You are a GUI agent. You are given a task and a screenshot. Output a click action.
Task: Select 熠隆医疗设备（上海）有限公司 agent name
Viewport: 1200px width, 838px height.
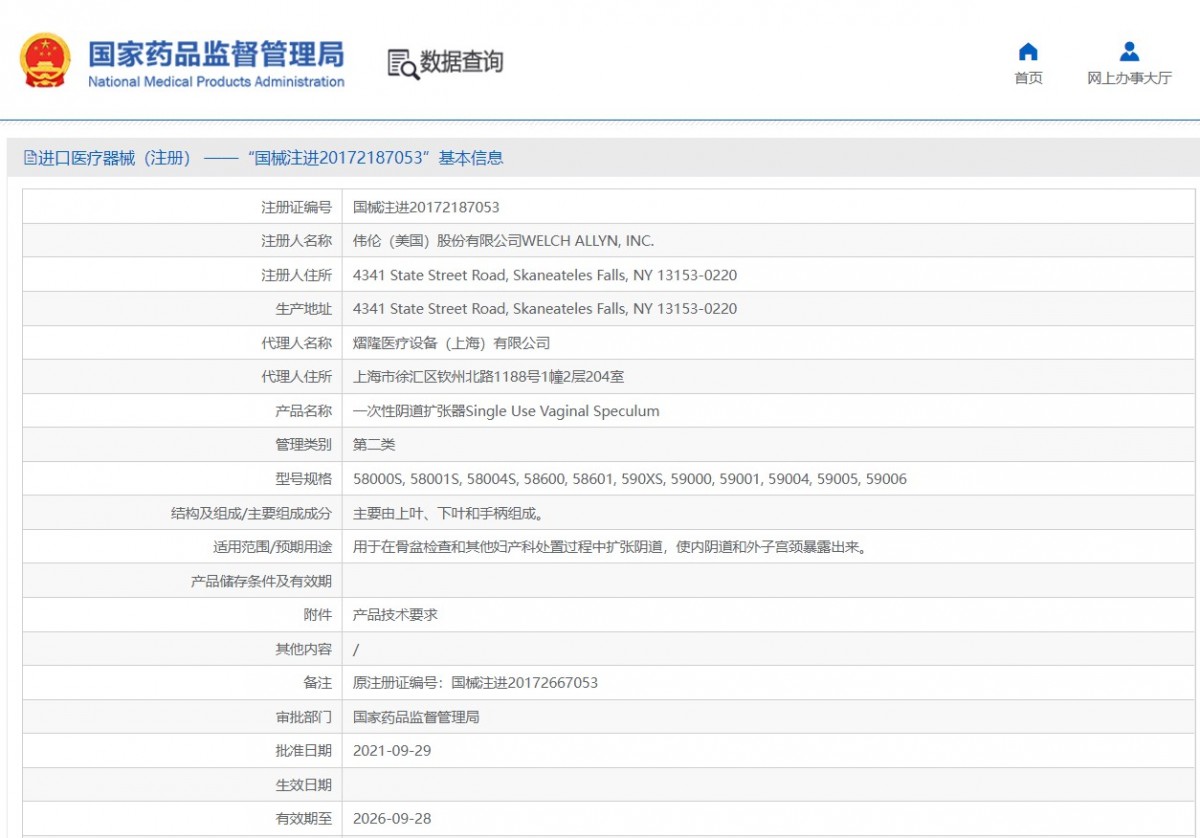[452, 343]
